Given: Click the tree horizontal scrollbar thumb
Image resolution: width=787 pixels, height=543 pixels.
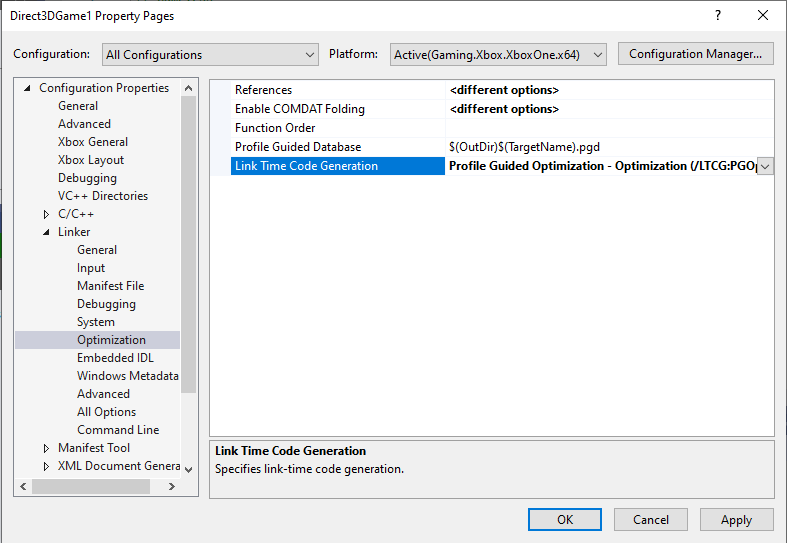Looking at the screenshot, I should click(91, 486).
